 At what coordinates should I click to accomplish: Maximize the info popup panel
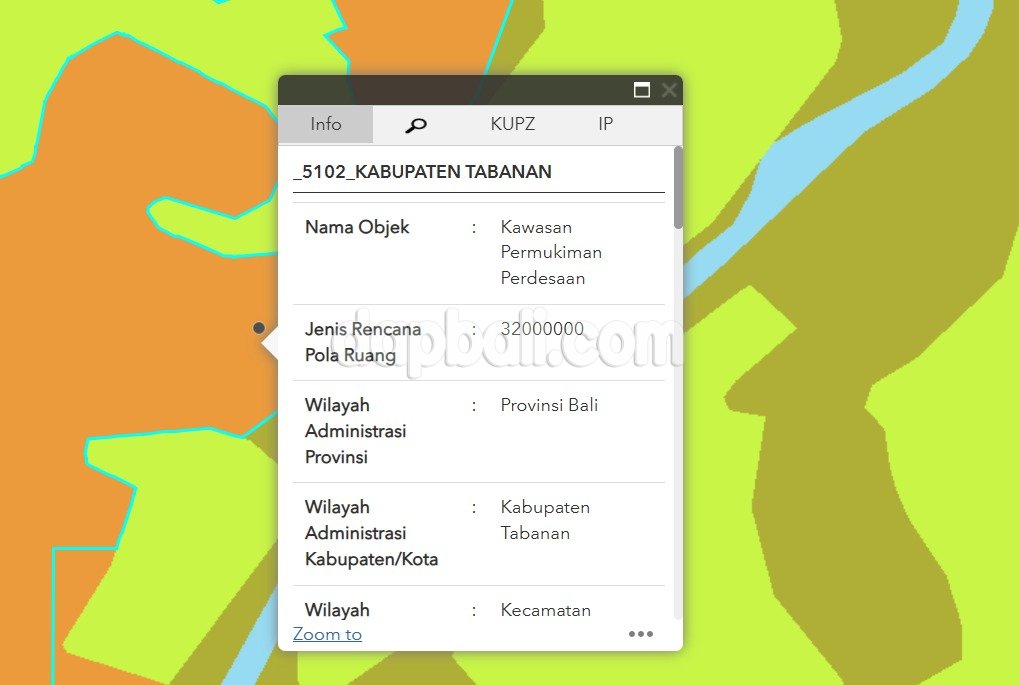coord(642,90)
